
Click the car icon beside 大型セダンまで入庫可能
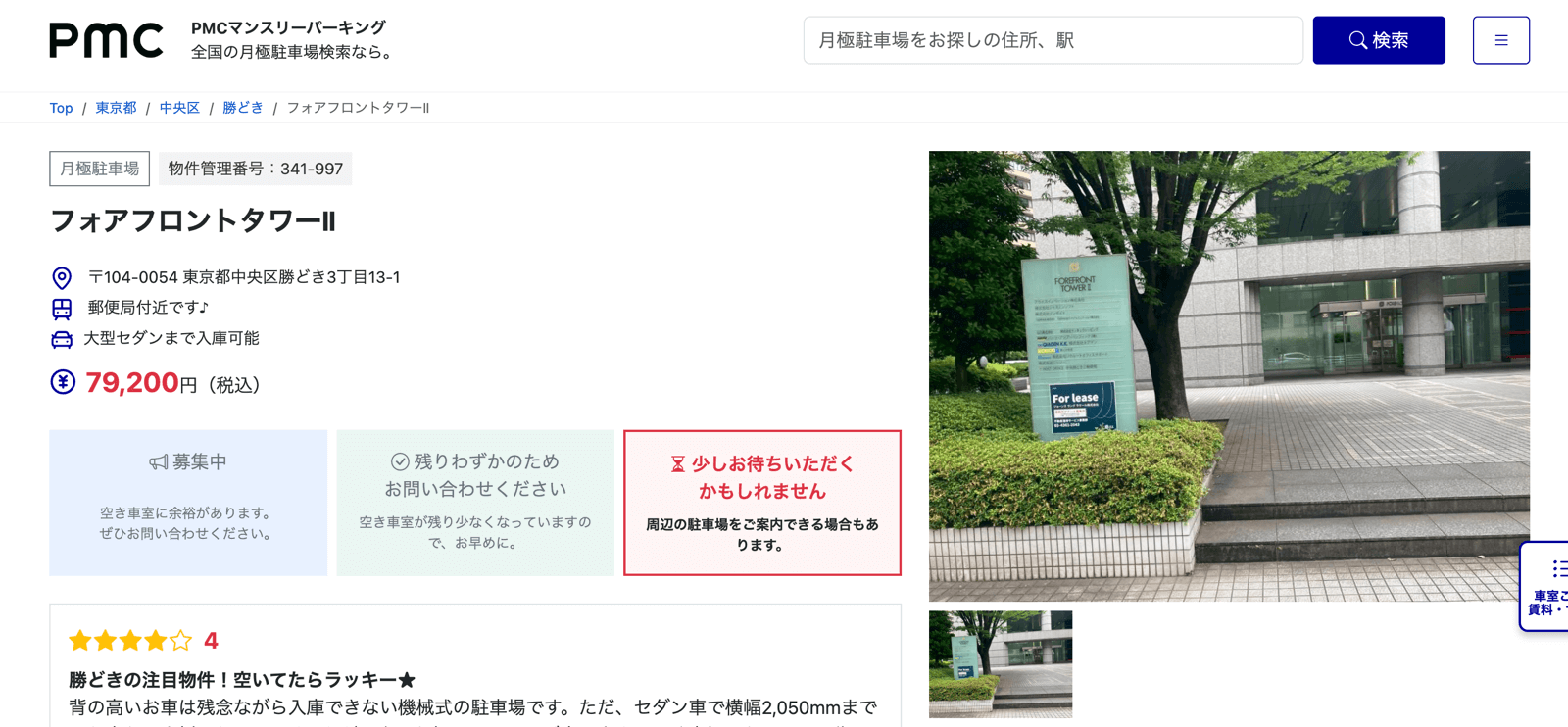point(62,339)
